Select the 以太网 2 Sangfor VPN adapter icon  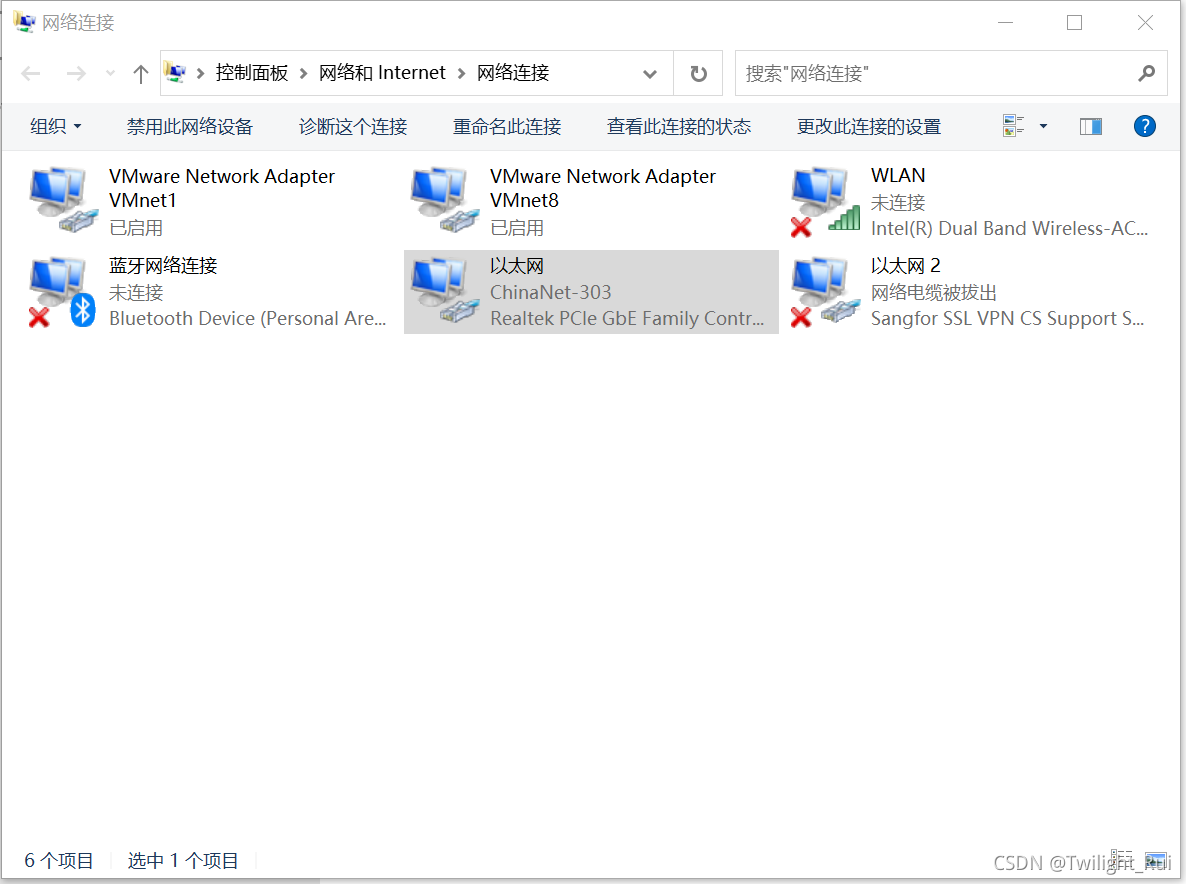[x=825, y=293]
